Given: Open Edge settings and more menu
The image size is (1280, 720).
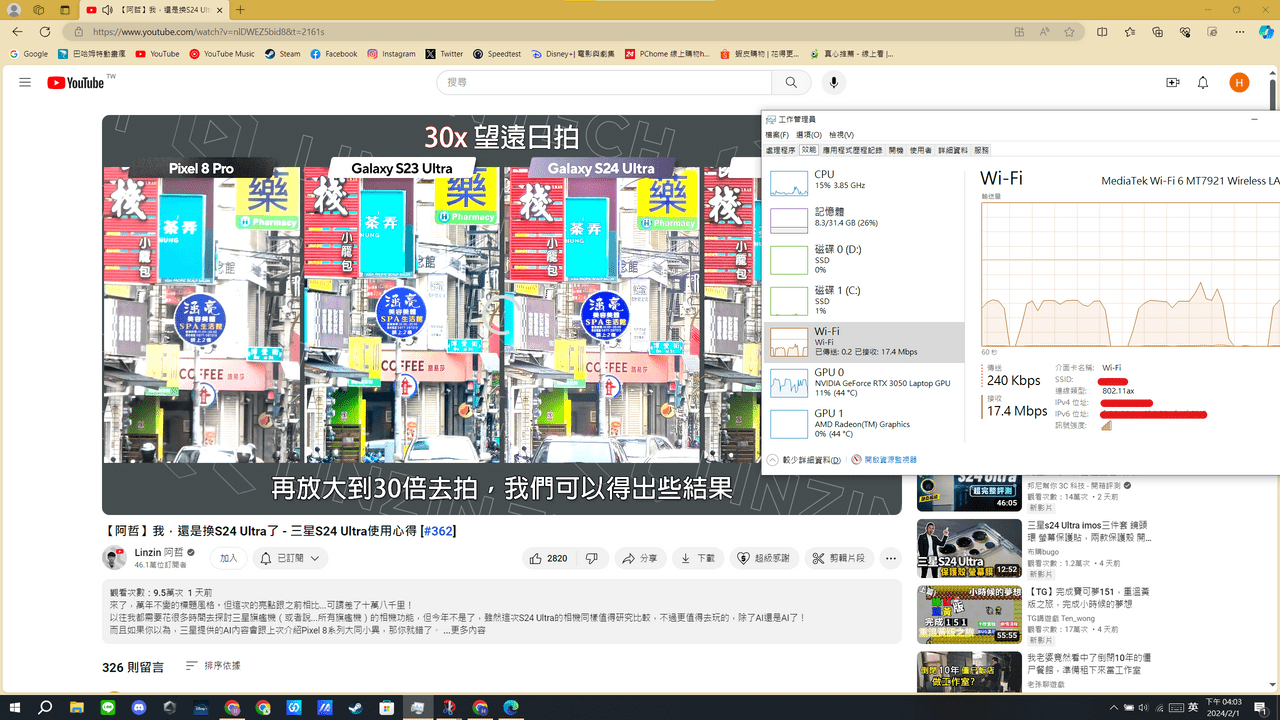Looking at the screenshot, I should pos(1239,32).
